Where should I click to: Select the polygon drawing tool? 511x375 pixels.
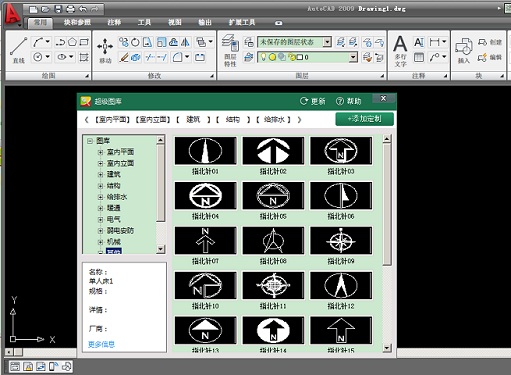tap(72, 42)
